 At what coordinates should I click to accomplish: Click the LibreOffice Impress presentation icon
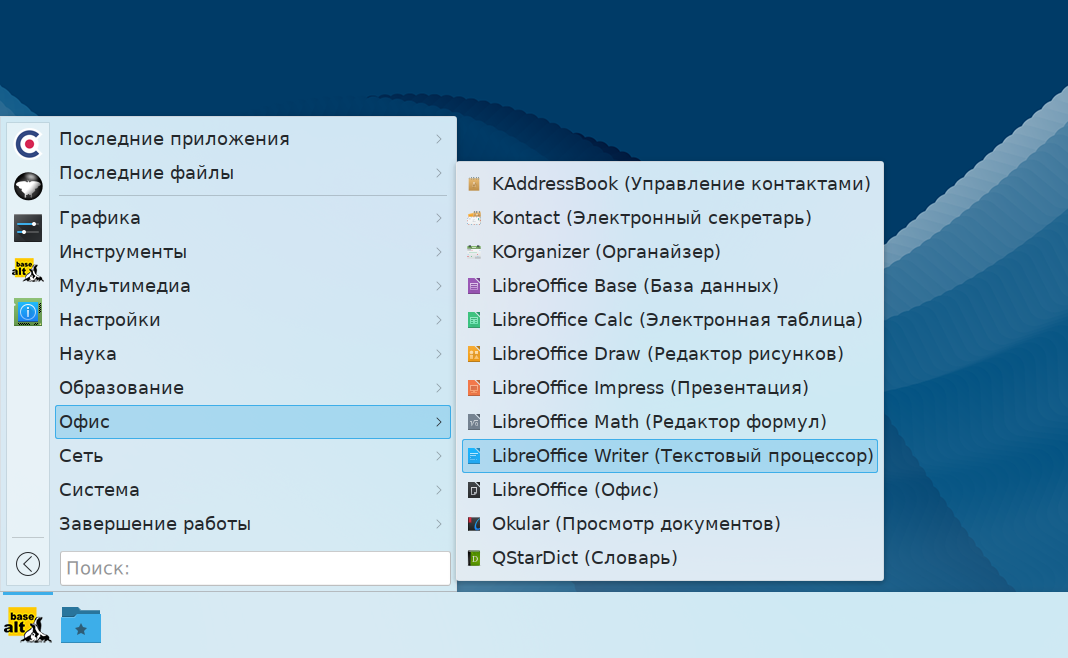click(x=474, y=388)
